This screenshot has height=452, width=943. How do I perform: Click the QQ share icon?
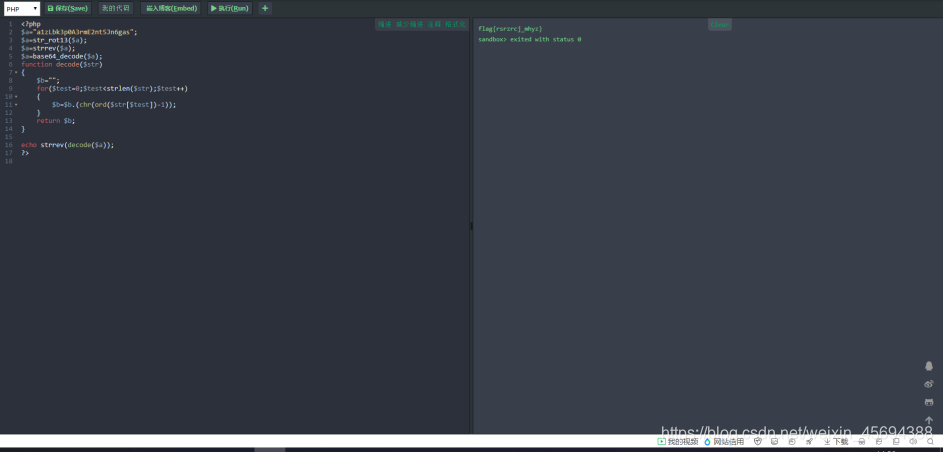[x=929, y=366]
